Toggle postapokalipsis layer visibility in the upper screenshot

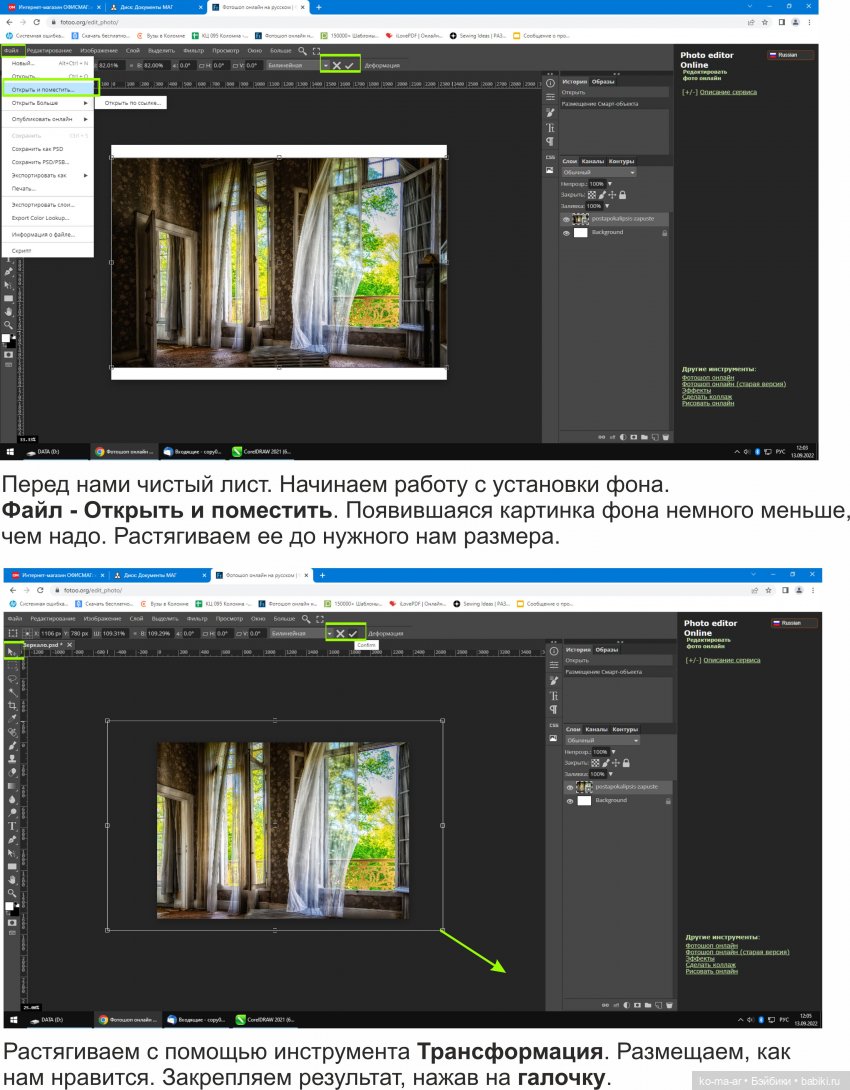566,219
